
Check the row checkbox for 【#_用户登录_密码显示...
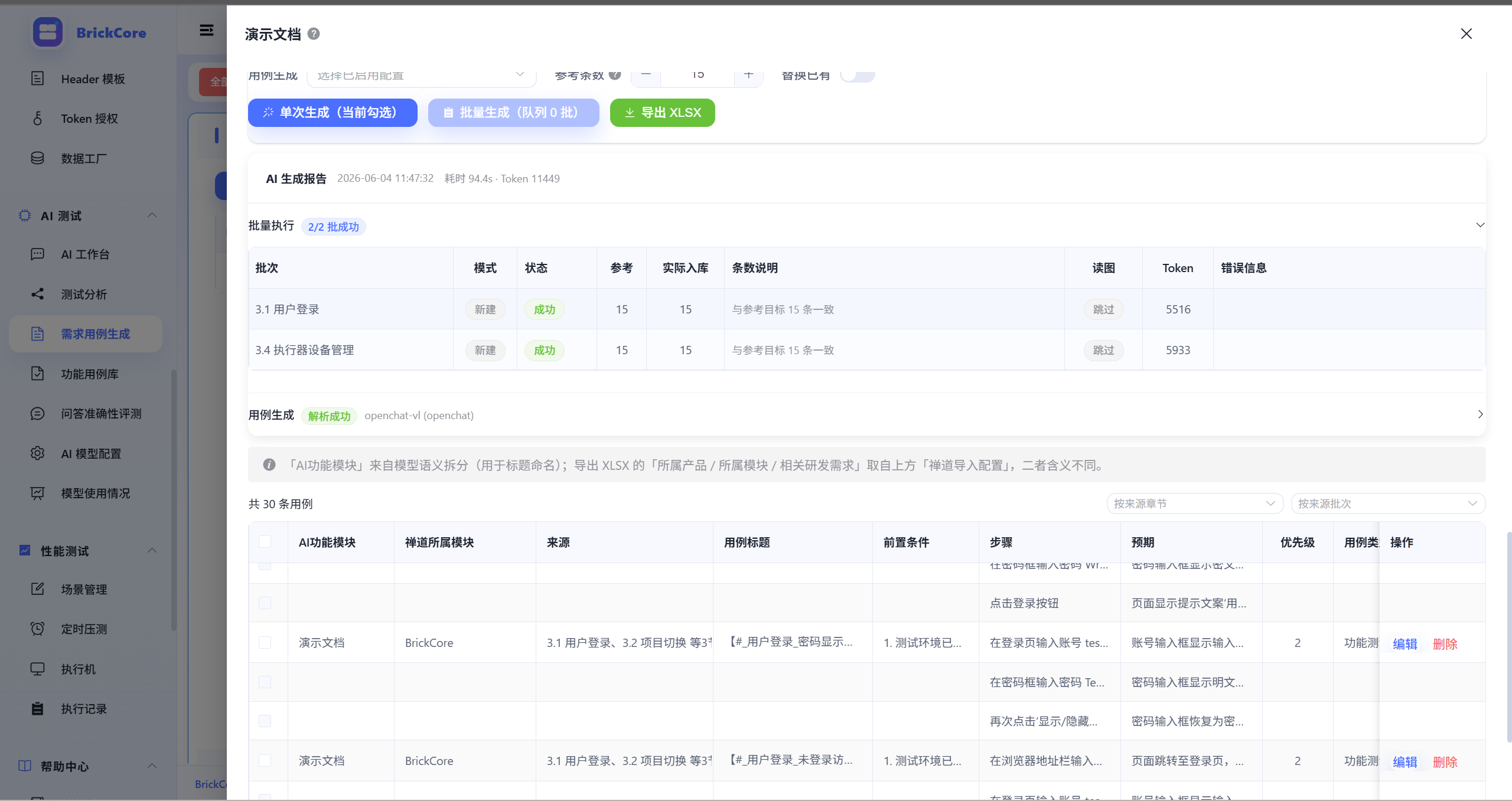pos(265,642)
